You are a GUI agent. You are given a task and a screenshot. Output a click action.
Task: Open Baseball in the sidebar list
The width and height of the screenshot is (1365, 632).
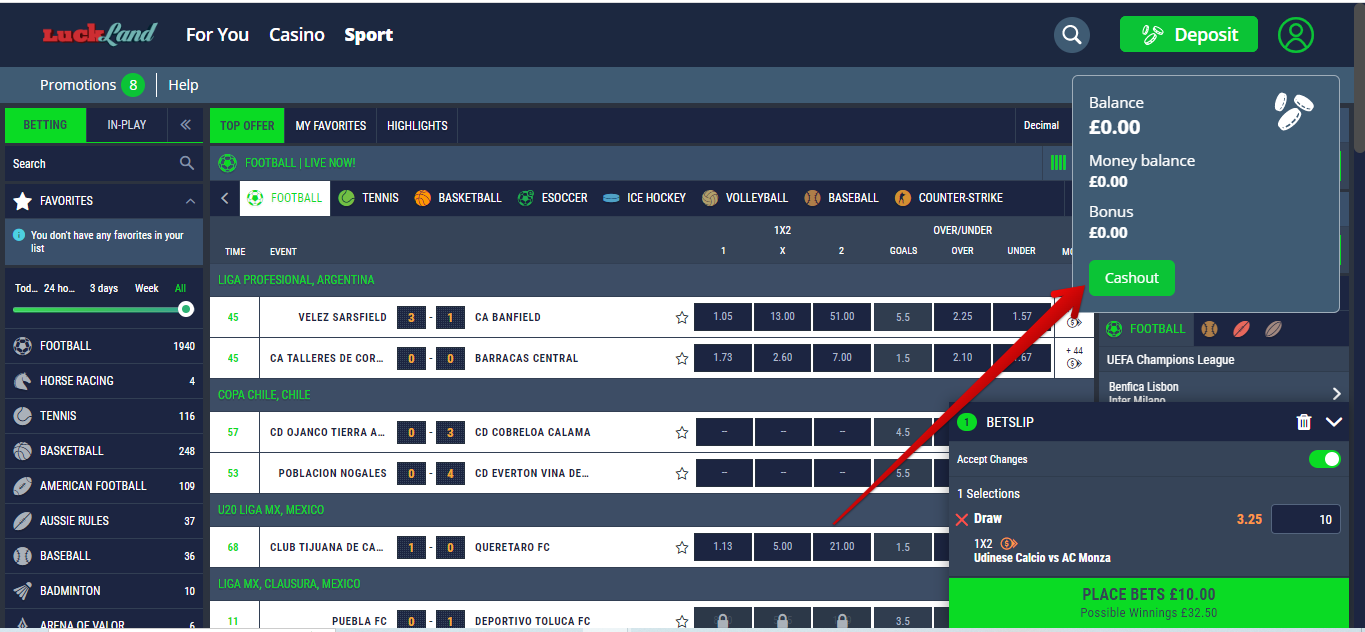(x=104, y=556)
